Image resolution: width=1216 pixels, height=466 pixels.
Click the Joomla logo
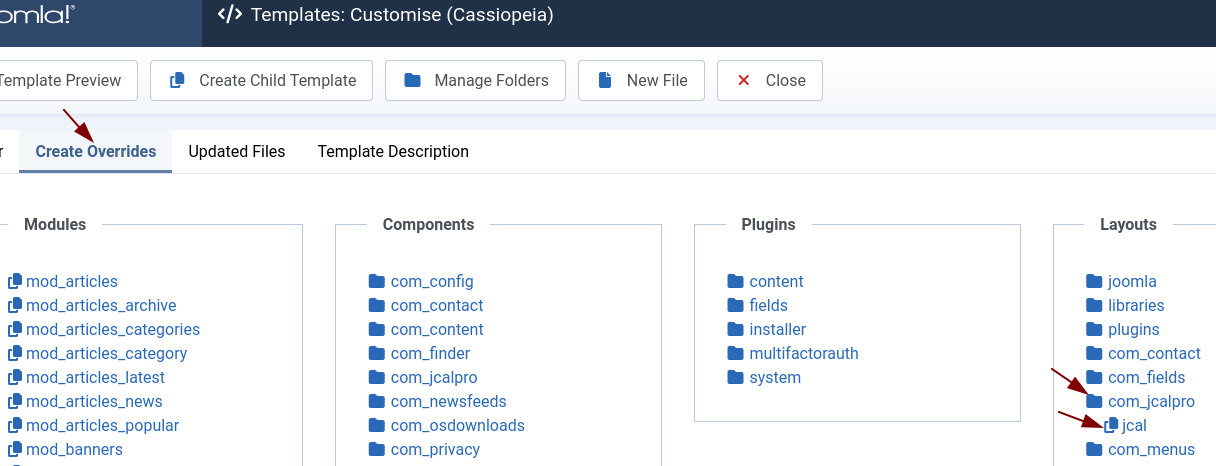tap(37, 14)
